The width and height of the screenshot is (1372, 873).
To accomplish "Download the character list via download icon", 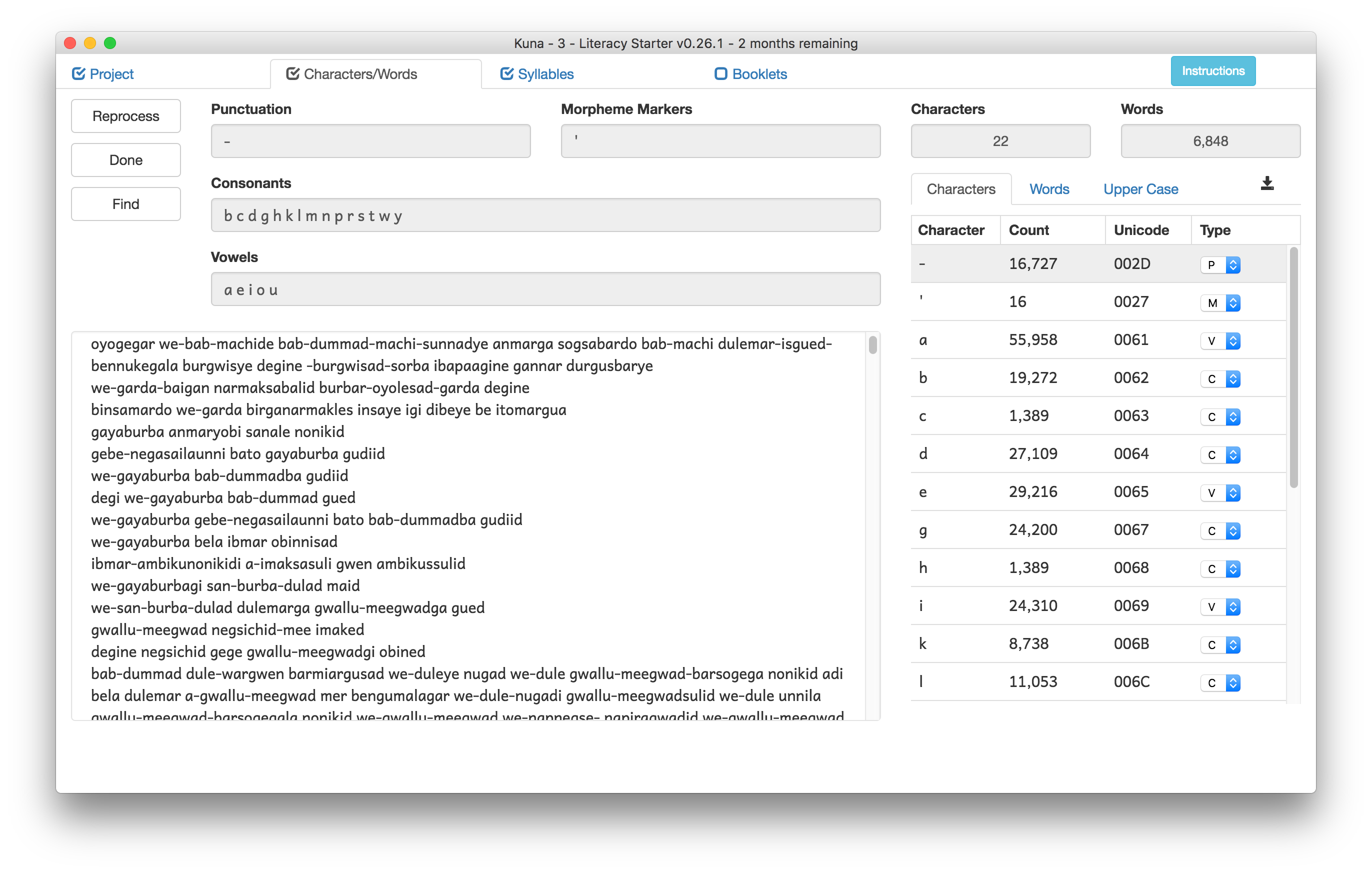I will click(1266, 183).
